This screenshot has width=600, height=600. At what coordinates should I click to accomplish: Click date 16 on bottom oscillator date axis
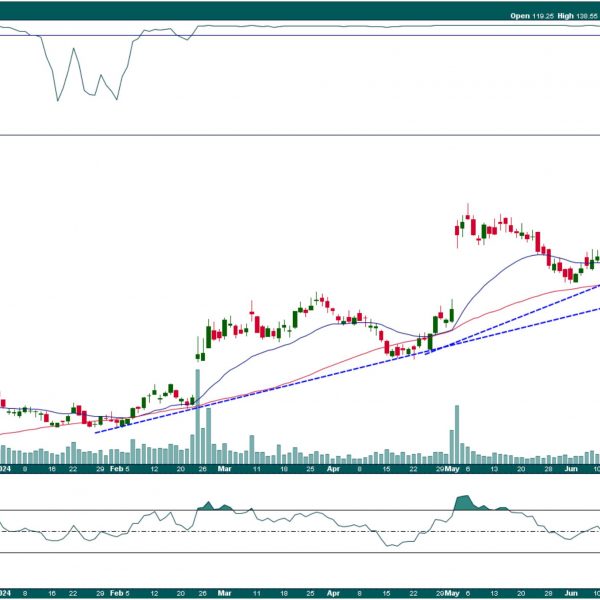click(x=52, y=593)
